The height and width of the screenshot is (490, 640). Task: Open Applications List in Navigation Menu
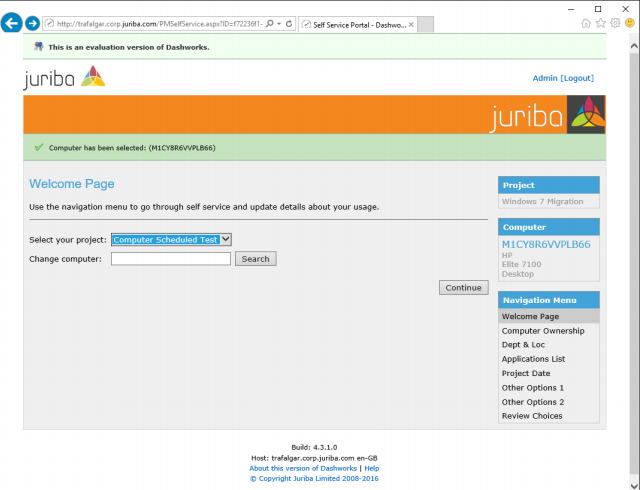533,359
